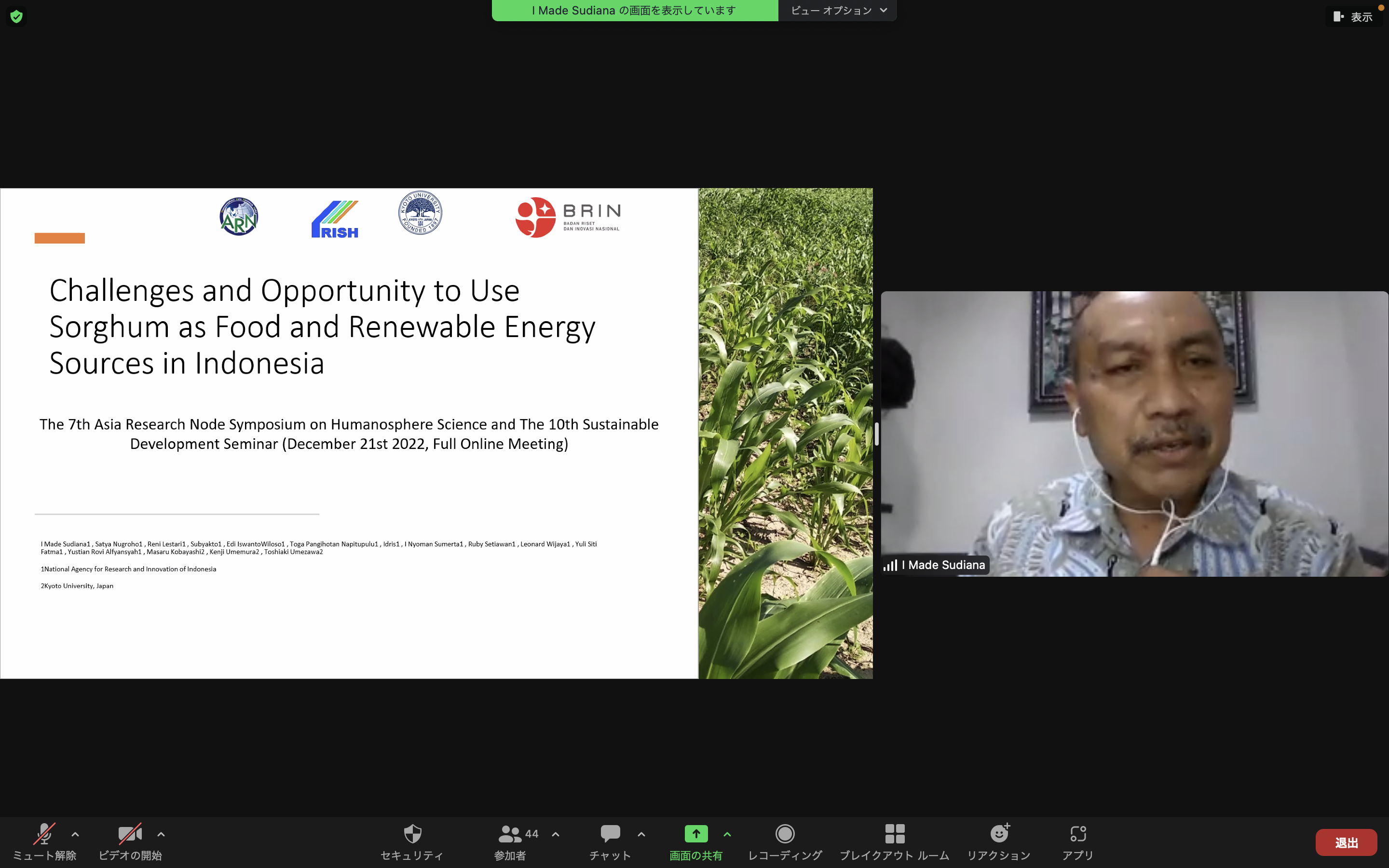Click slide title about Sorghum
The height and width of the screenshot is (868, 1389).
(x=322, y=326)
